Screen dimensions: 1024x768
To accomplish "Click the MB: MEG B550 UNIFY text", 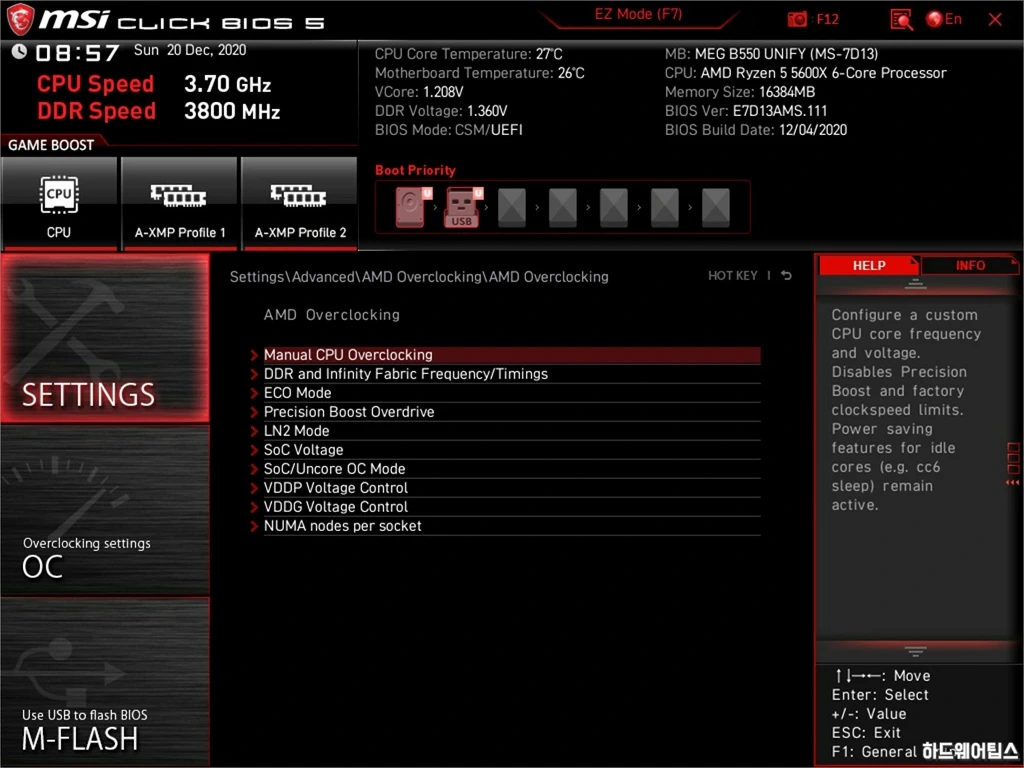I will [x=771, y=54].
